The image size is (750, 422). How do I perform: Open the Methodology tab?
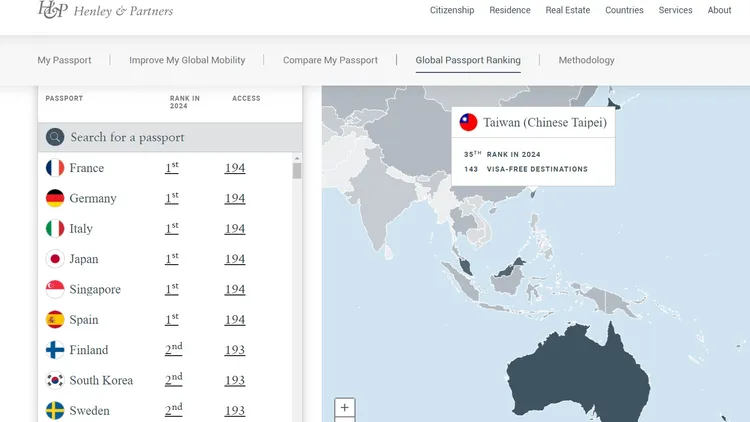point(586,60)
